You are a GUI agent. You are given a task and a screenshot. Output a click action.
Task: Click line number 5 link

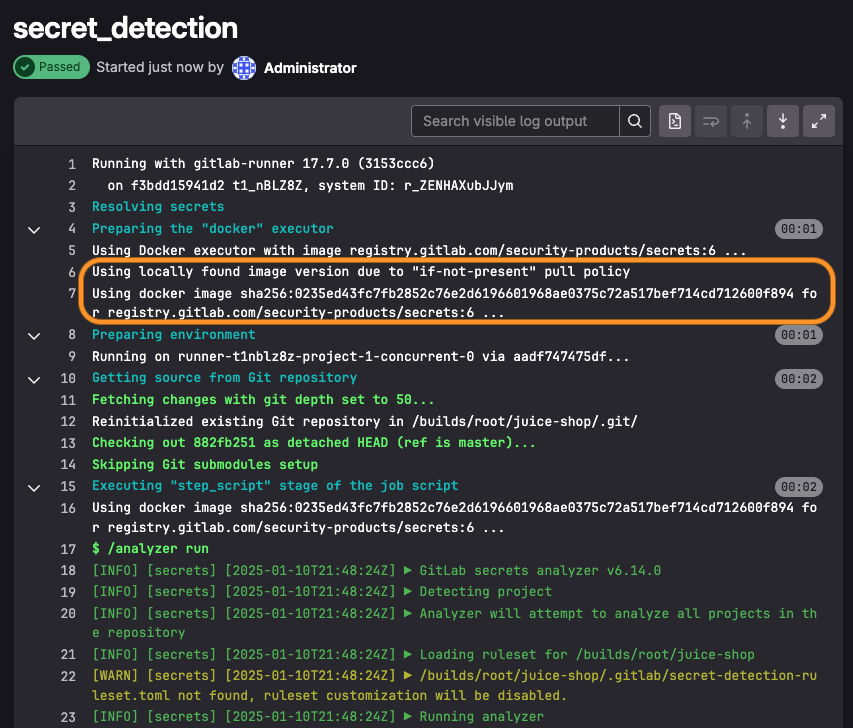72,251
